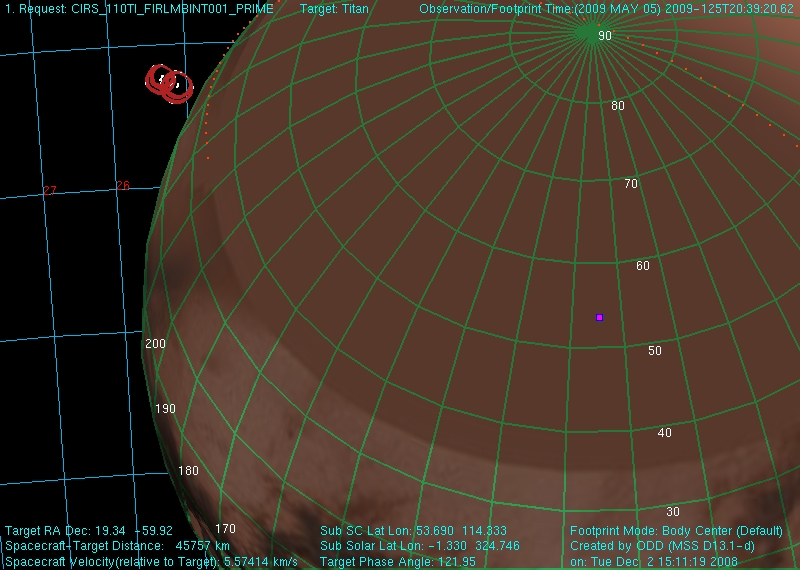Click the Footprint Mode: Body Center text

coord(677,531)
